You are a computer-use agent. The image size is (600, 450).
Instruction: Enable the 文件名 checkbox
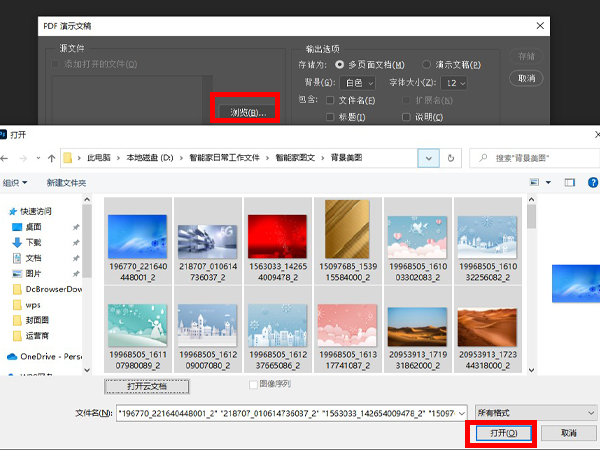(x=330, y=100)
